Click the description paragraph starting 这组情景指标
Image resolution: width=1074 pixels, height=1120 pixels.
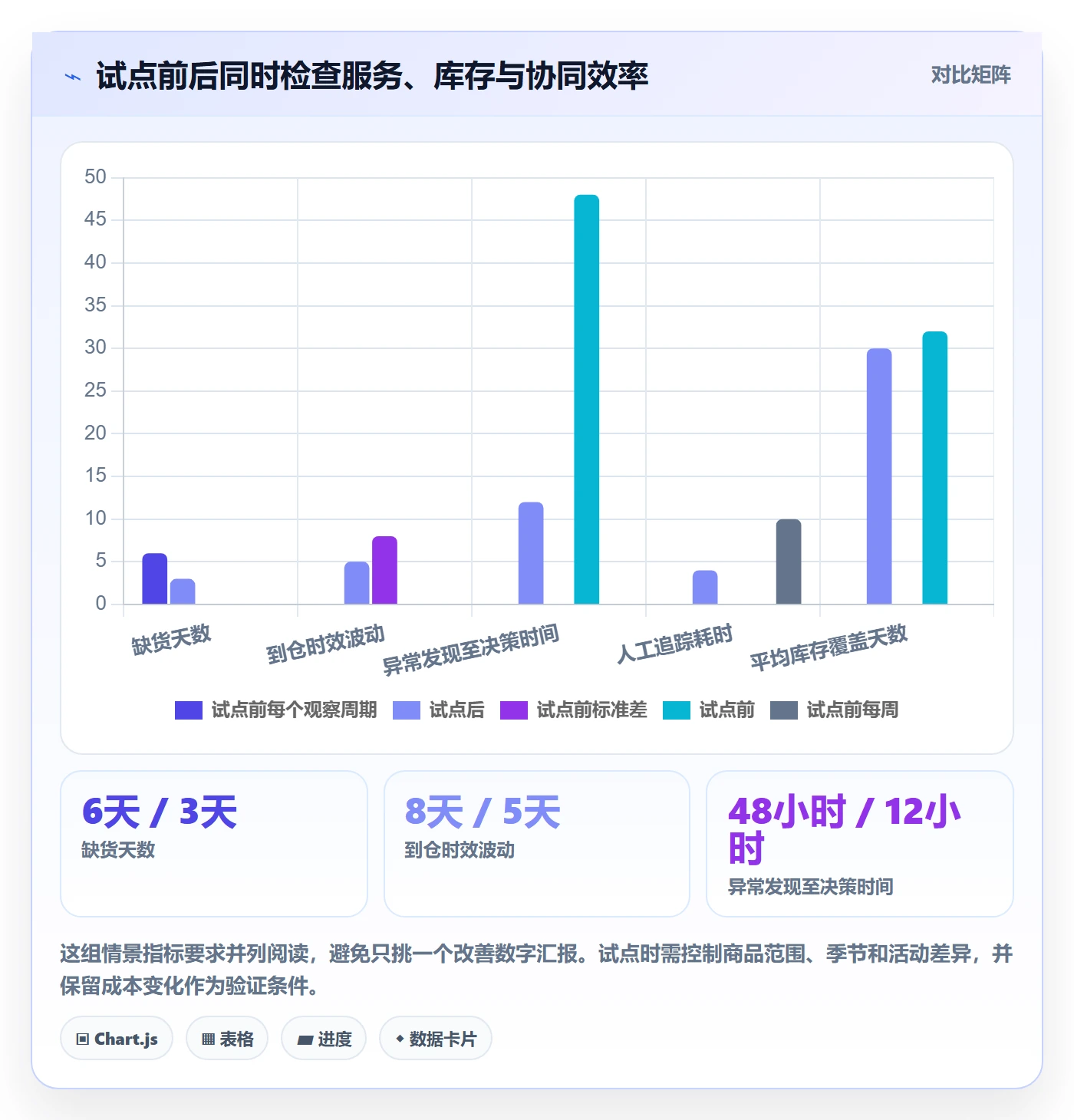(536, 970)
